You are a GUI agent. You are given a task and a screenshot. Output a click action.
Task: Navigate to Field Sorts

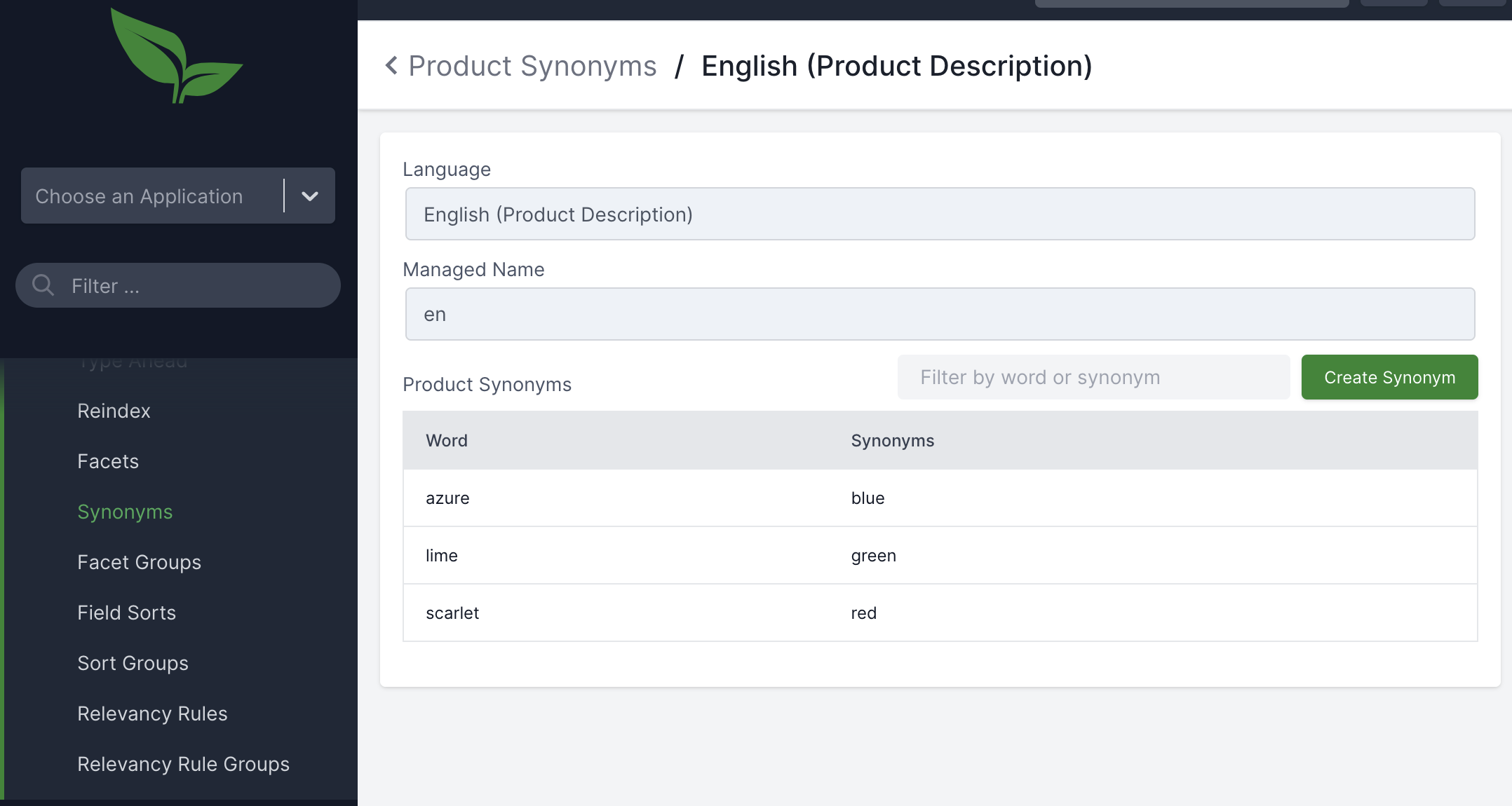click(126, 612)
